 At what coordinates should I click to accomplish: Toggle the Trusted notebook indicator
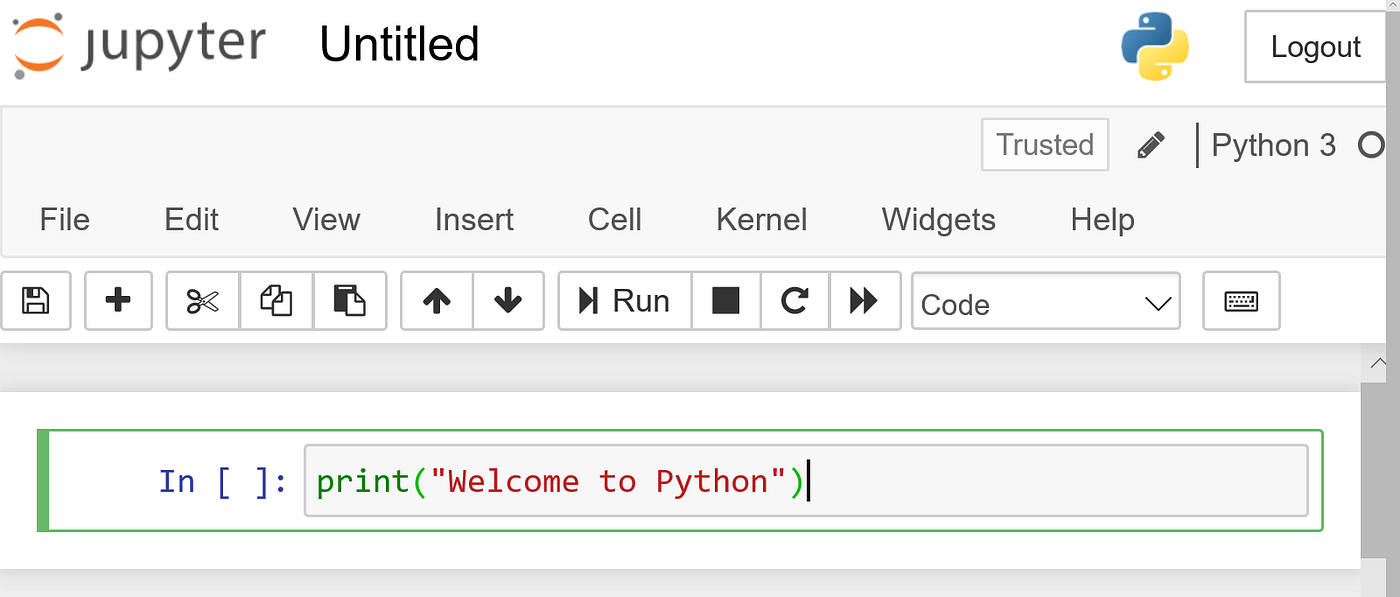point(1045,145)
